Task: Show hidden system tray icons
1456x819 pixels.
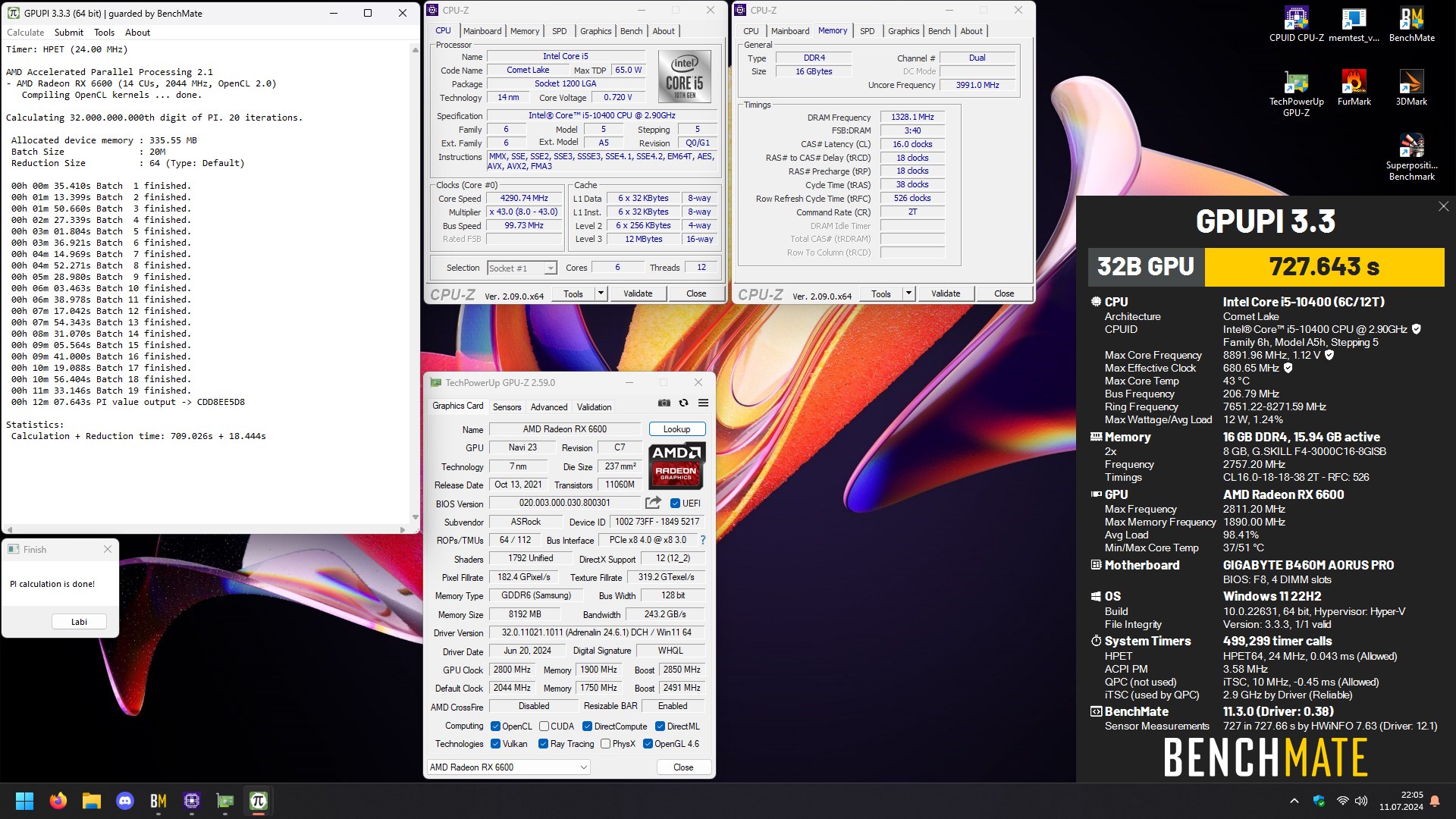Action: pyautogui.click(x=1294, y=801)
